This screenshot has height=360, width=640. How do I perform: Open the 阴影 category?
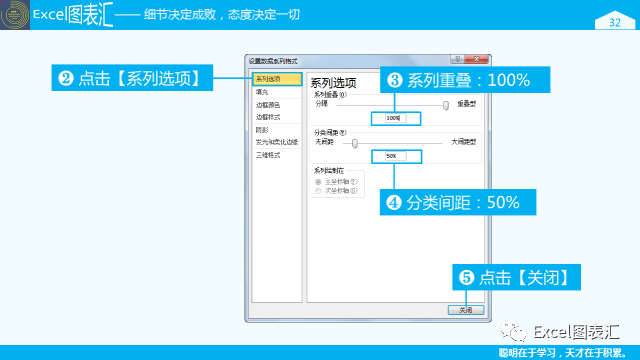(262, 130)
